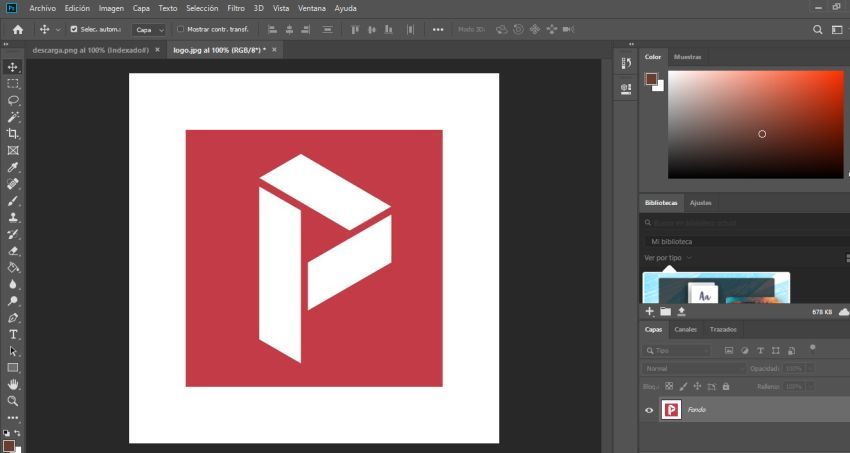The image size is (850, 453).
Task: Select the Hand tool
Action: tap(13, 384)
